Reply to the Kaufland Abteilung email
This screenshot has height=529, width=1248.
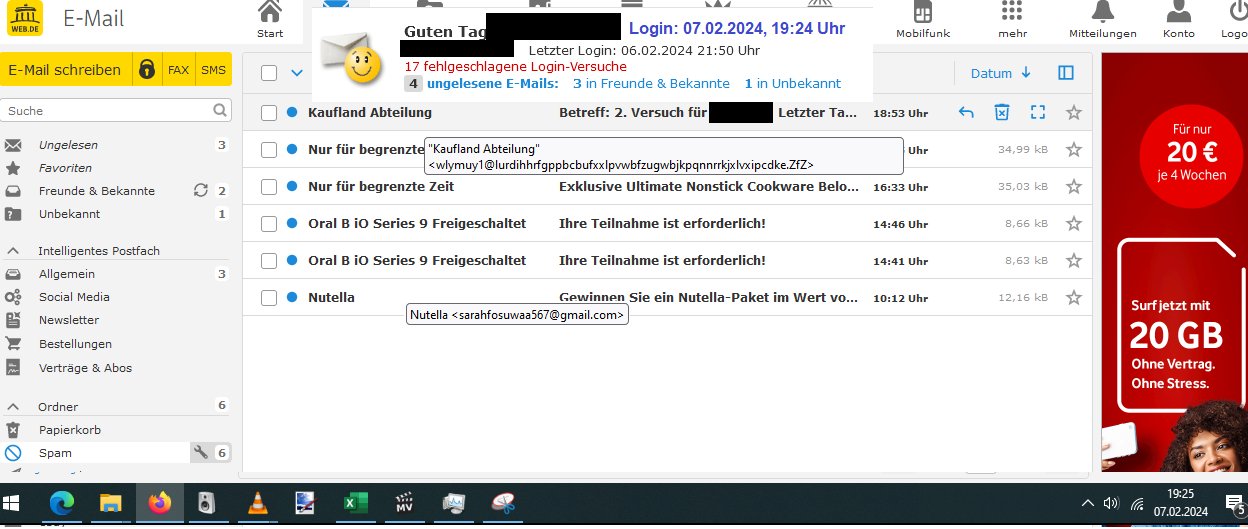point(966,113)
